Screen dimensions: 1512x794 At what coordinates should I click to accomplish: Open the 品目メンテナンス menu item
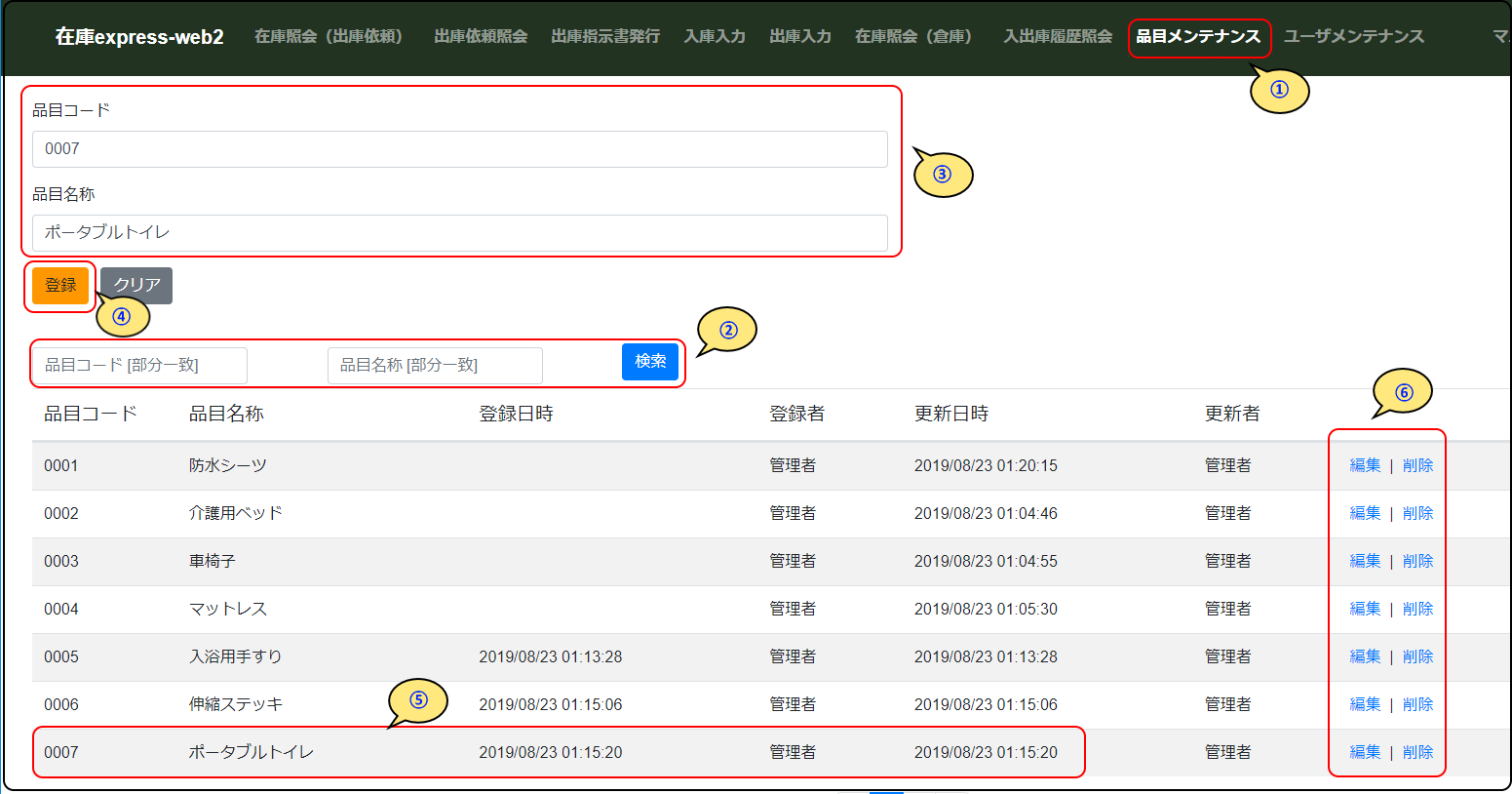[x=1198, y=37]
